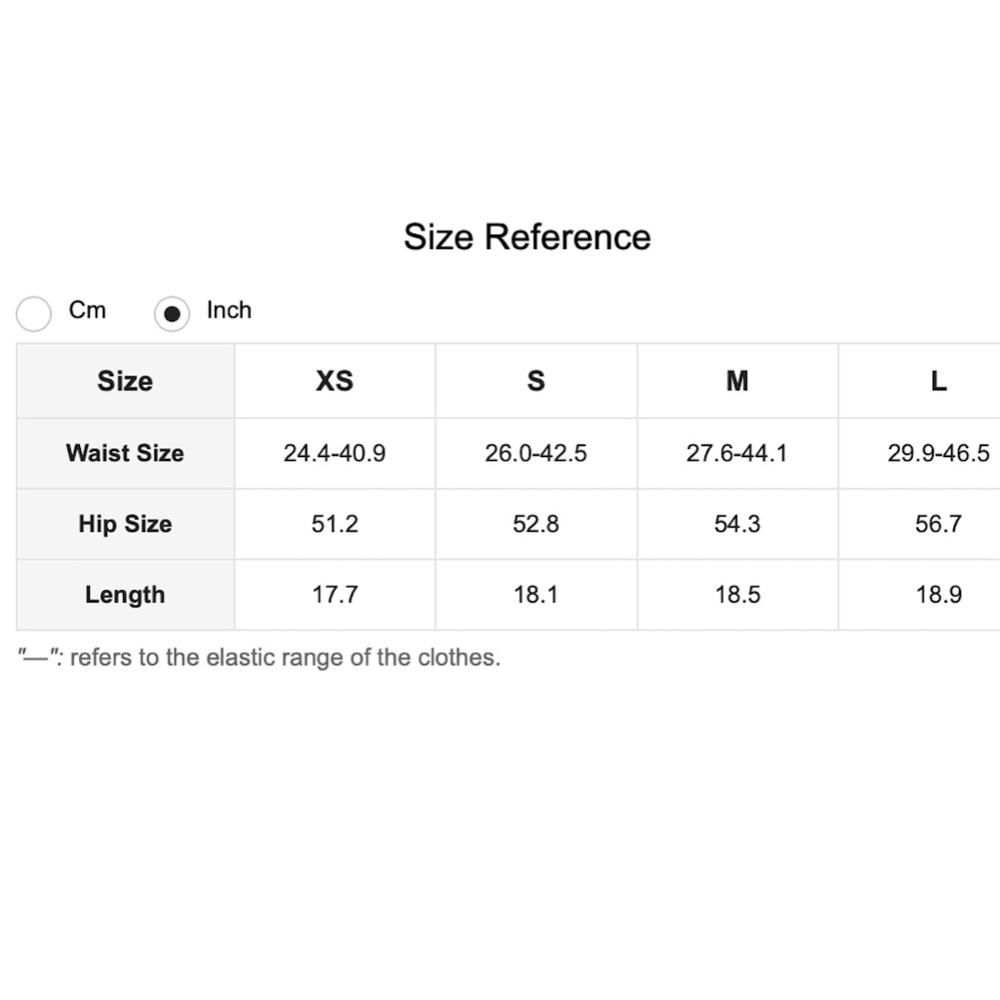Screen dimensions: 1000x1000
Task: Click the Length row label
Action: coord(125,595)
